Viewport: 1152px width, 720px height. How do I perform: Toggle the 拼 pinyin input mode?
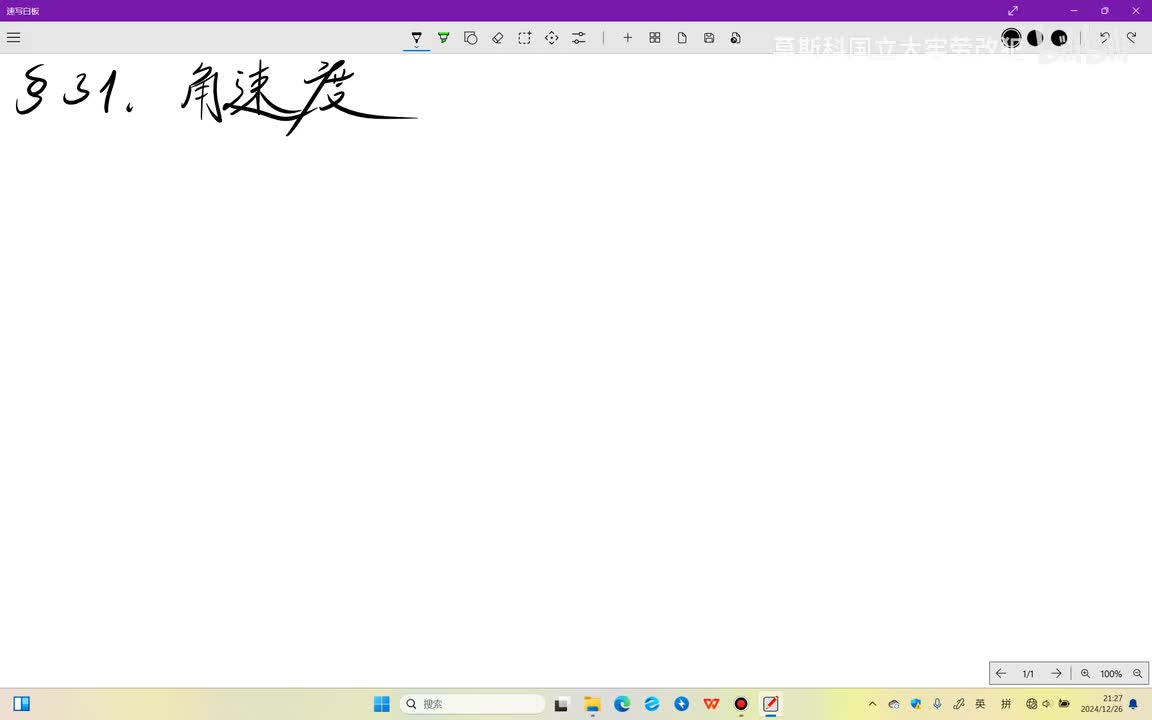click(x=1006, y=704)
